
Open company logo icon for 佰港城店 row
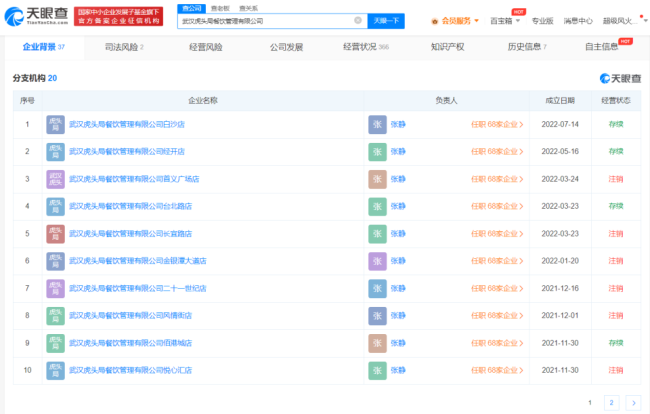(x=56, y=343)
